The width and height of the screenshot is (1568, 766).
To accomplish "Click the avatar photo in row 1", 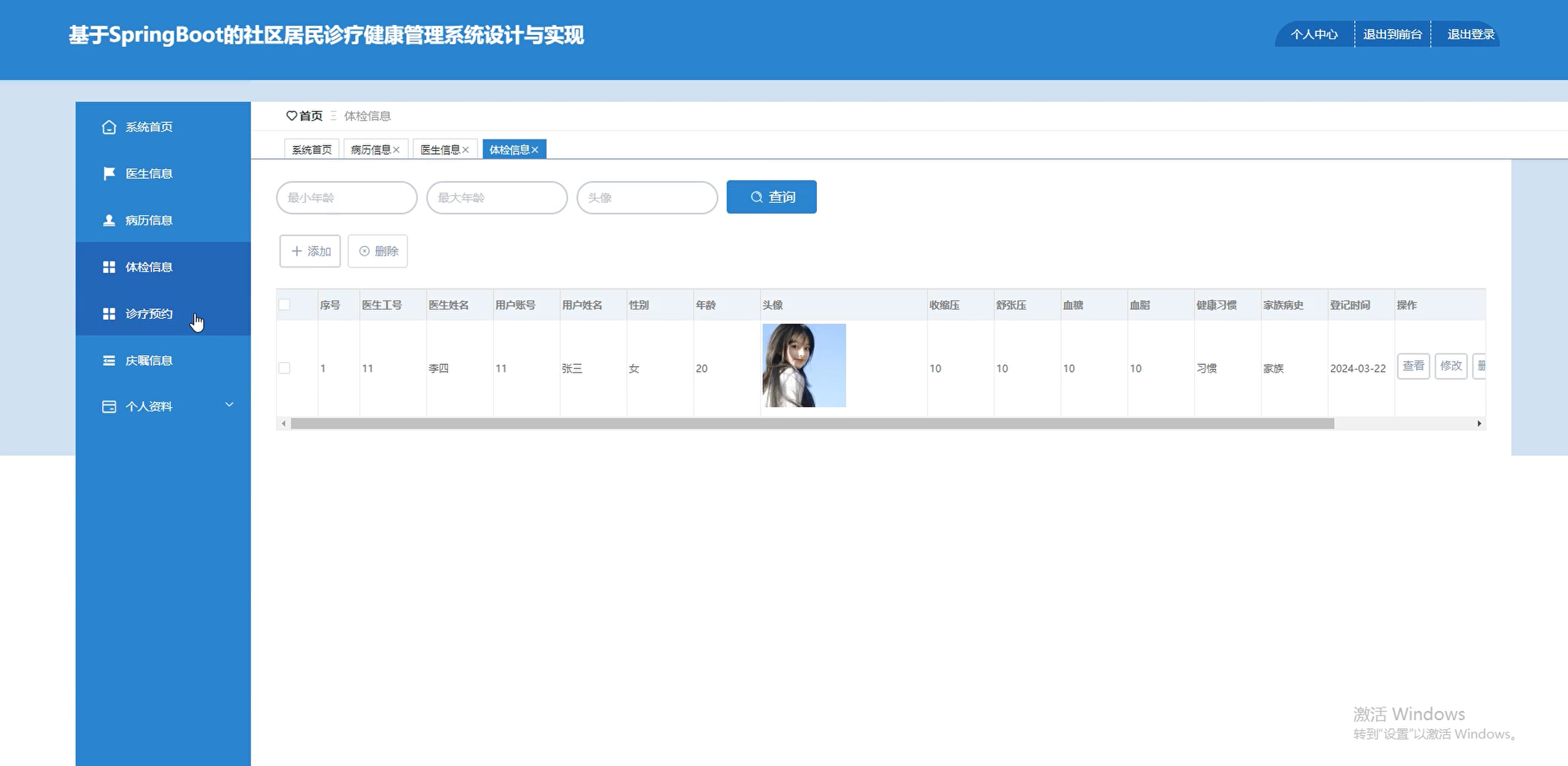I will 804,365.
